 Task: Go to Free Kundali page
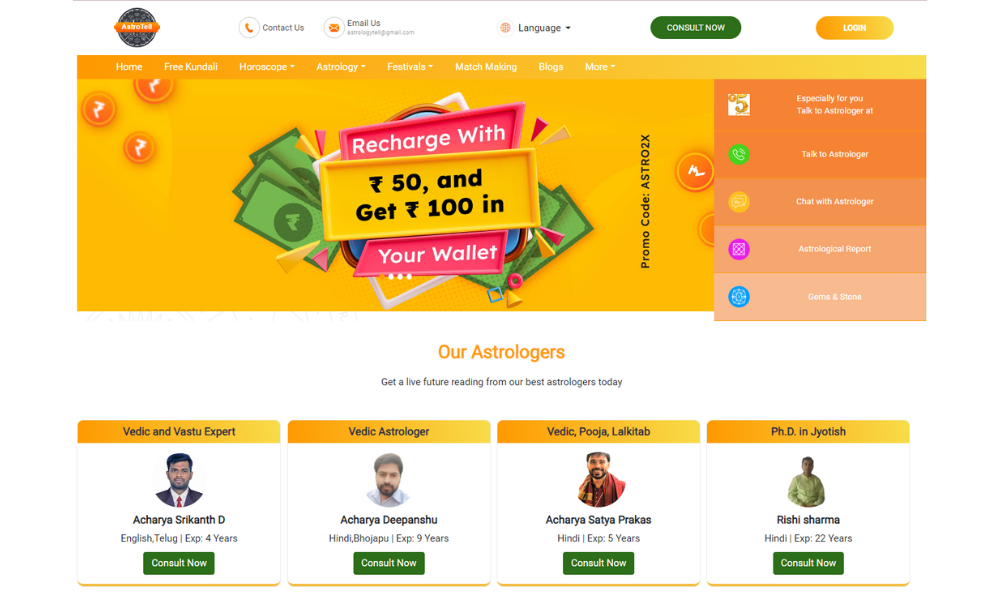pos(191,67)
